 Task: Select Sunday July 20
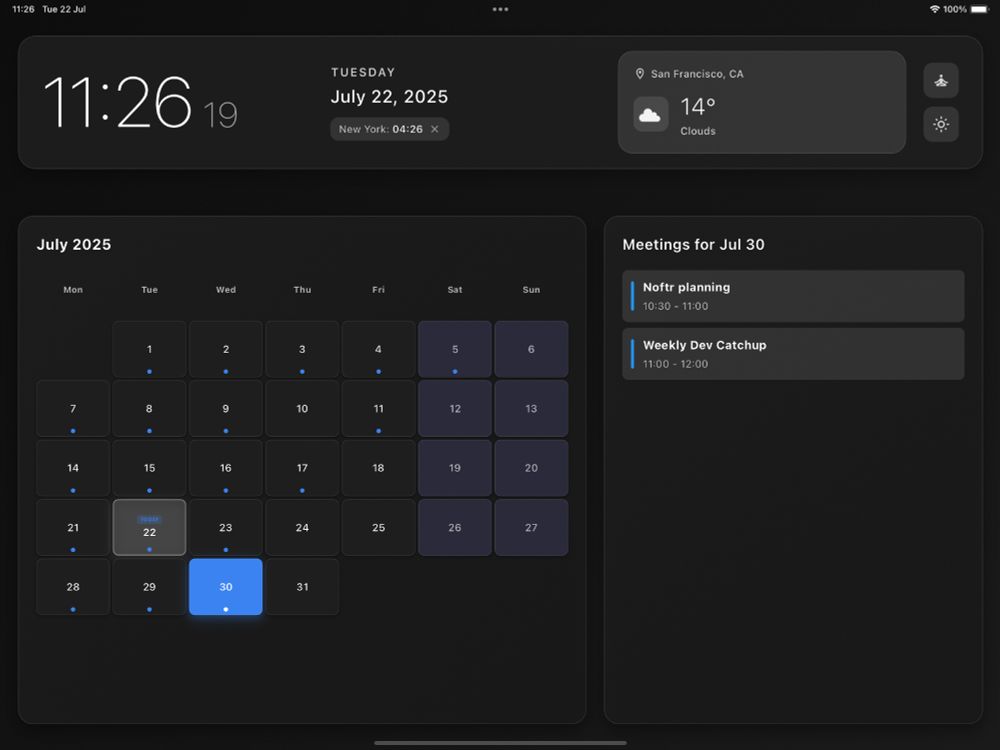point(531,467)
